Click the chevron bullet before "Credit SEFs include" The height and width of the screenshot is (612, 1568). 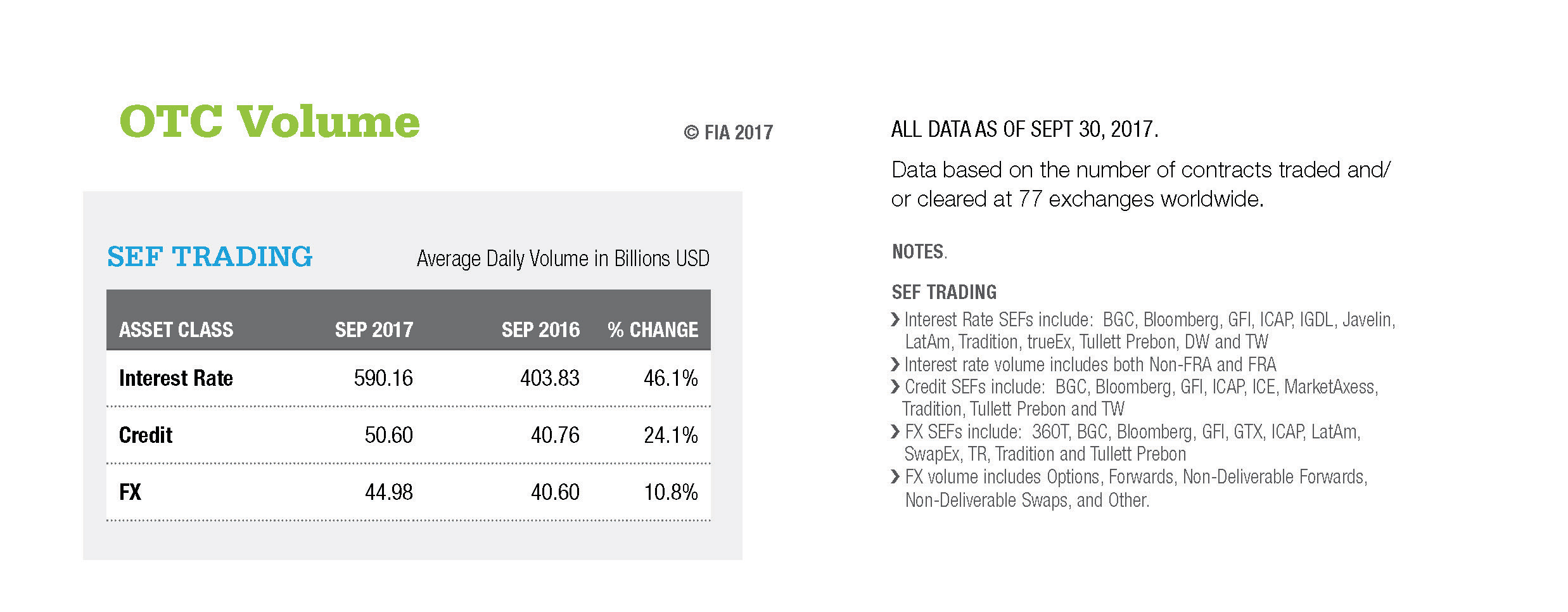point(895,387)
